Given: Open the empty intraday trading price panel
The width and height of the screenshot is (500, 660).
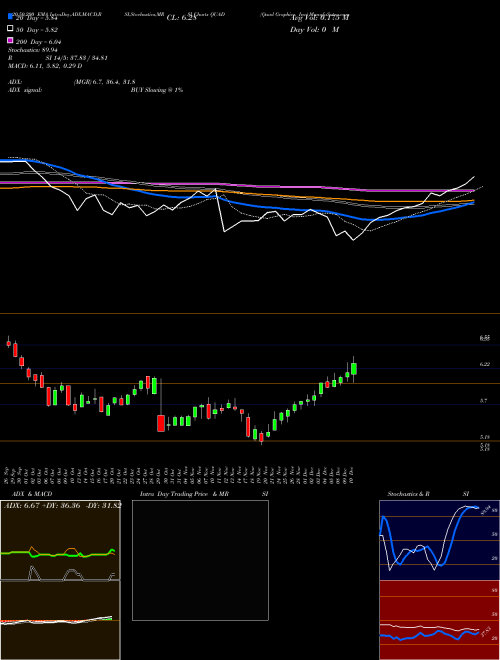Looking at the screenshot, I should tap(200, 560).
